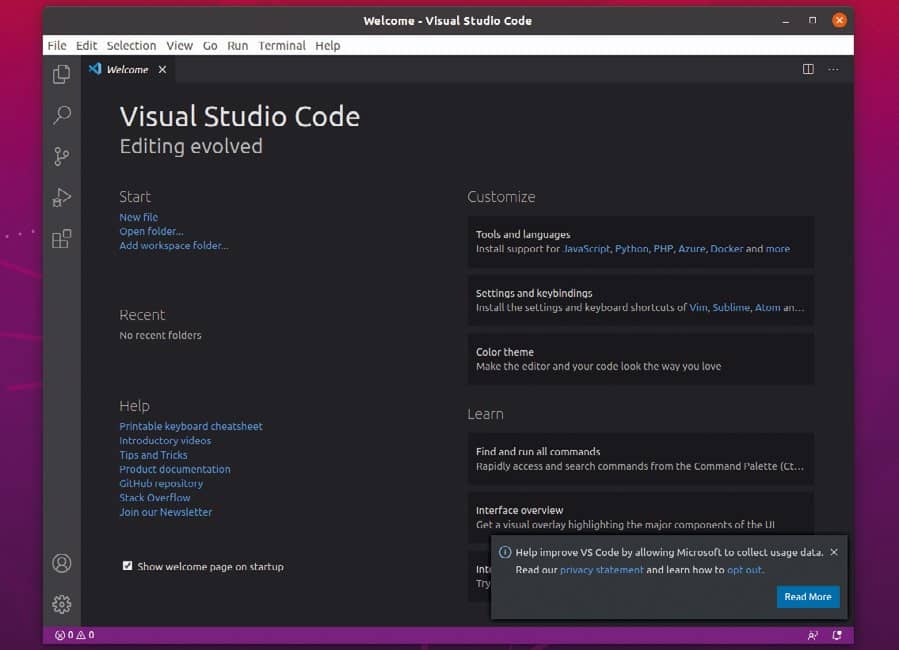Open Run and Debug view icon
Screen dimensions: 899x650
click(x=61, y=197)
